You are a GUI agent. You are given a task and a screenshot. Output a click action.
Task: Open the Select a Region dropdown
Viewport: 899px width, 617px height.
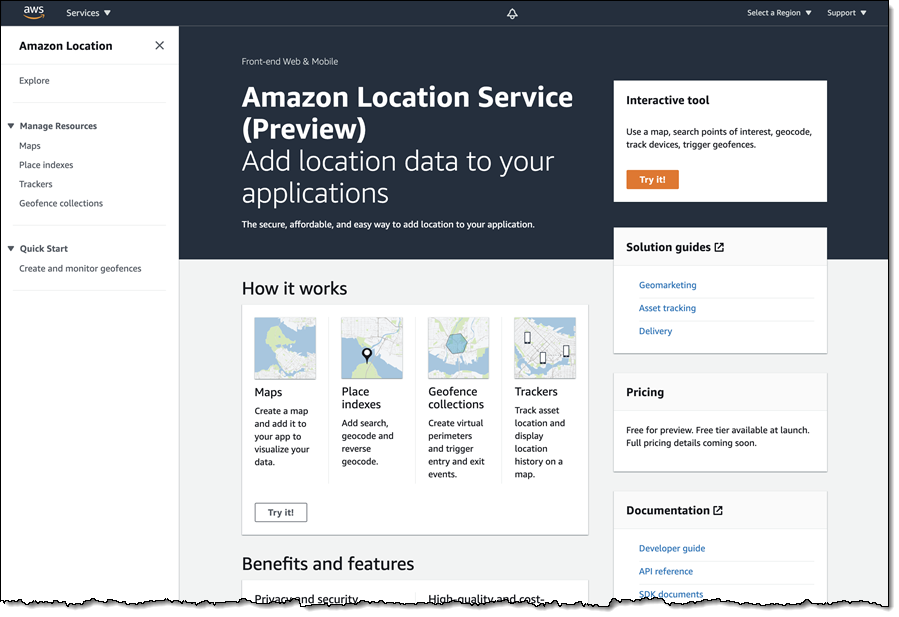coord(779,13)
